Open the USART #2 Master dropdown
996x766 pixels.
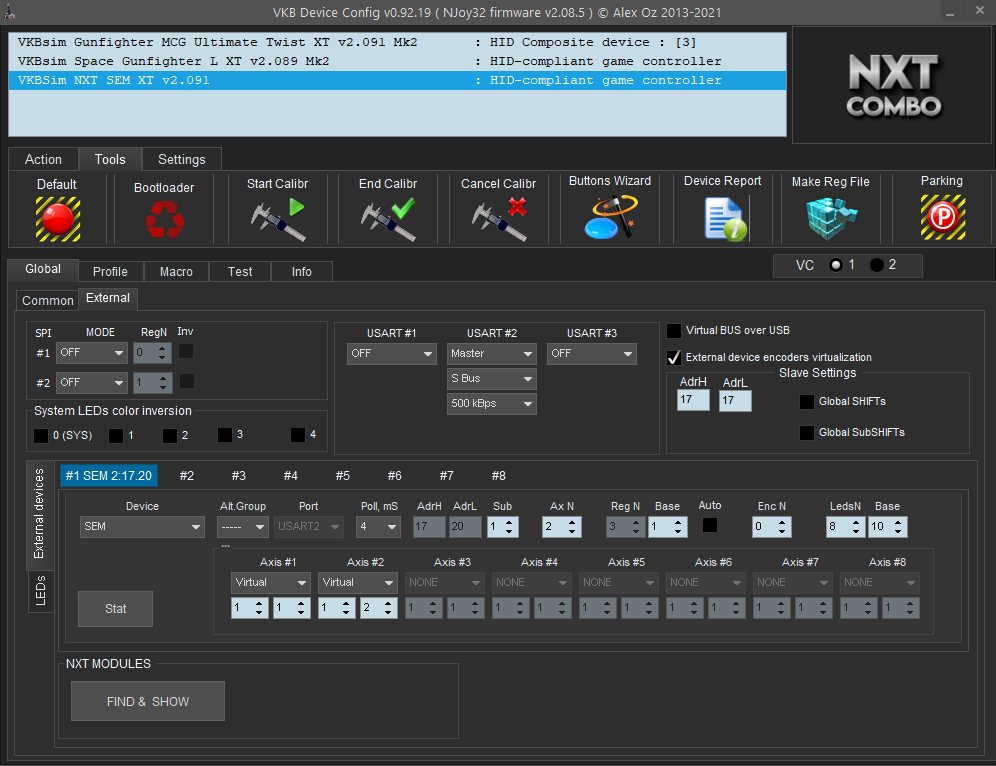(491, 354)
